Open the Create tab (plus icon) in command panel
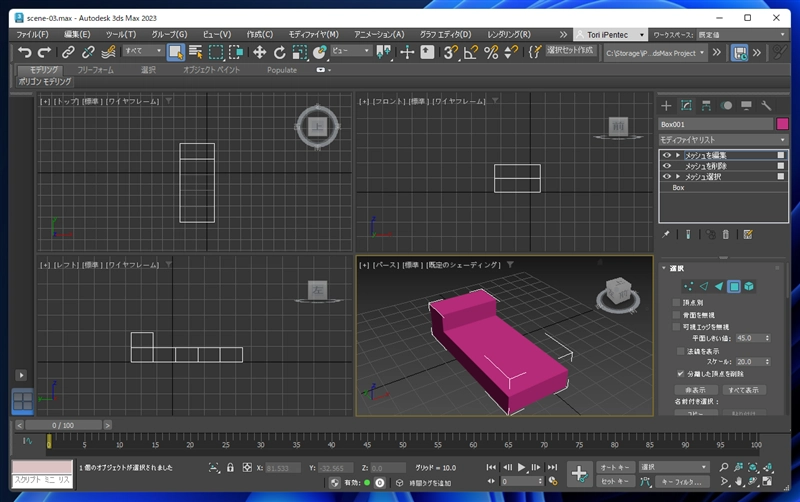The width and height of the screenshot is (800, 502). coord(666,106)
